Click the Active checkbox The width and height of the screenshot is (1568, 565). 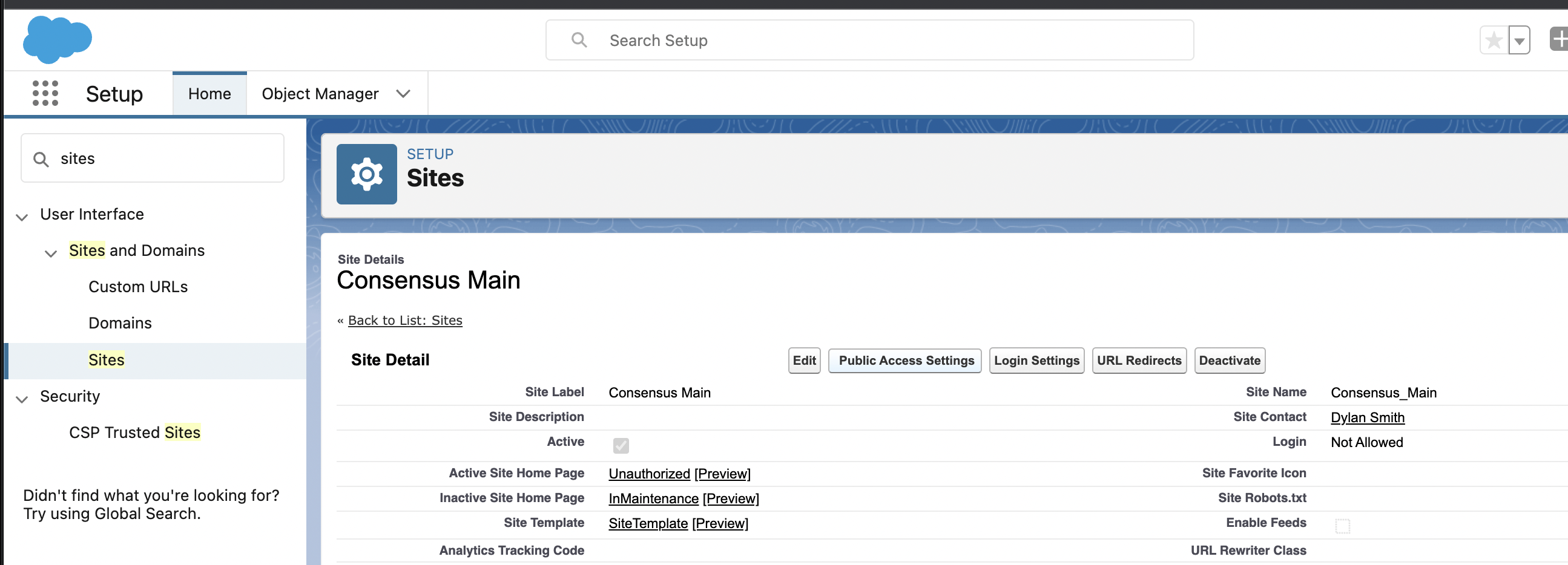(621, 445)
